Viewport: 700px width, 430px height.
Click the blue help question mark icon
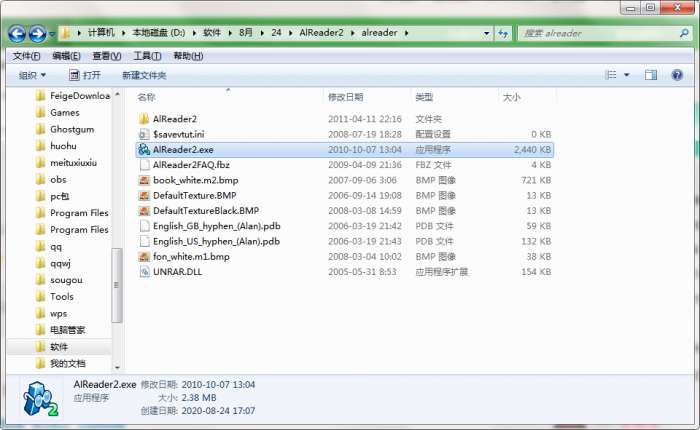(677, 75)
